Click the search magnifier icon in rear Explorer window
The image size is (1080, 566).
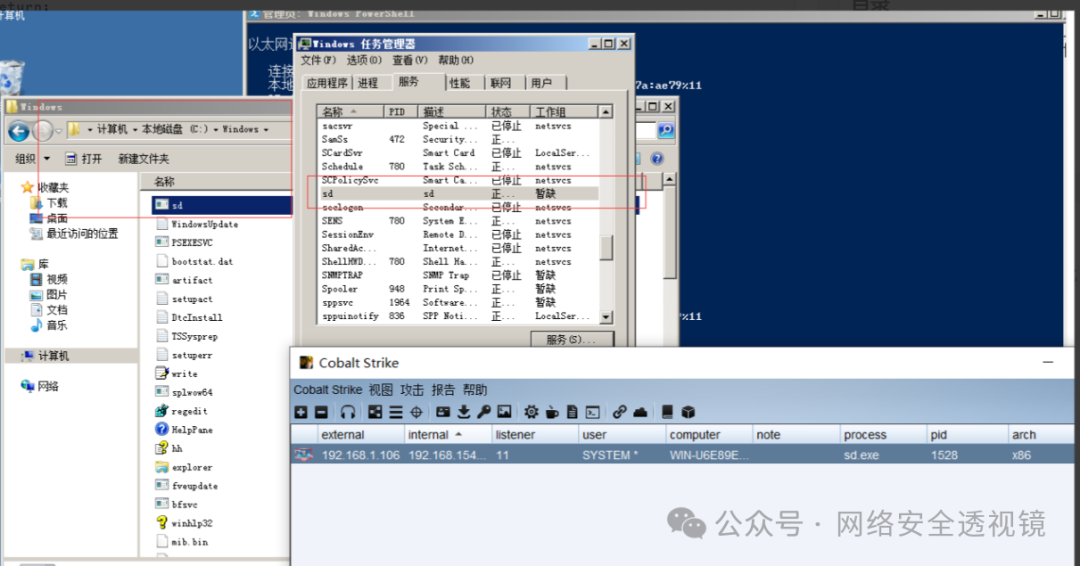tap(665, 130)
